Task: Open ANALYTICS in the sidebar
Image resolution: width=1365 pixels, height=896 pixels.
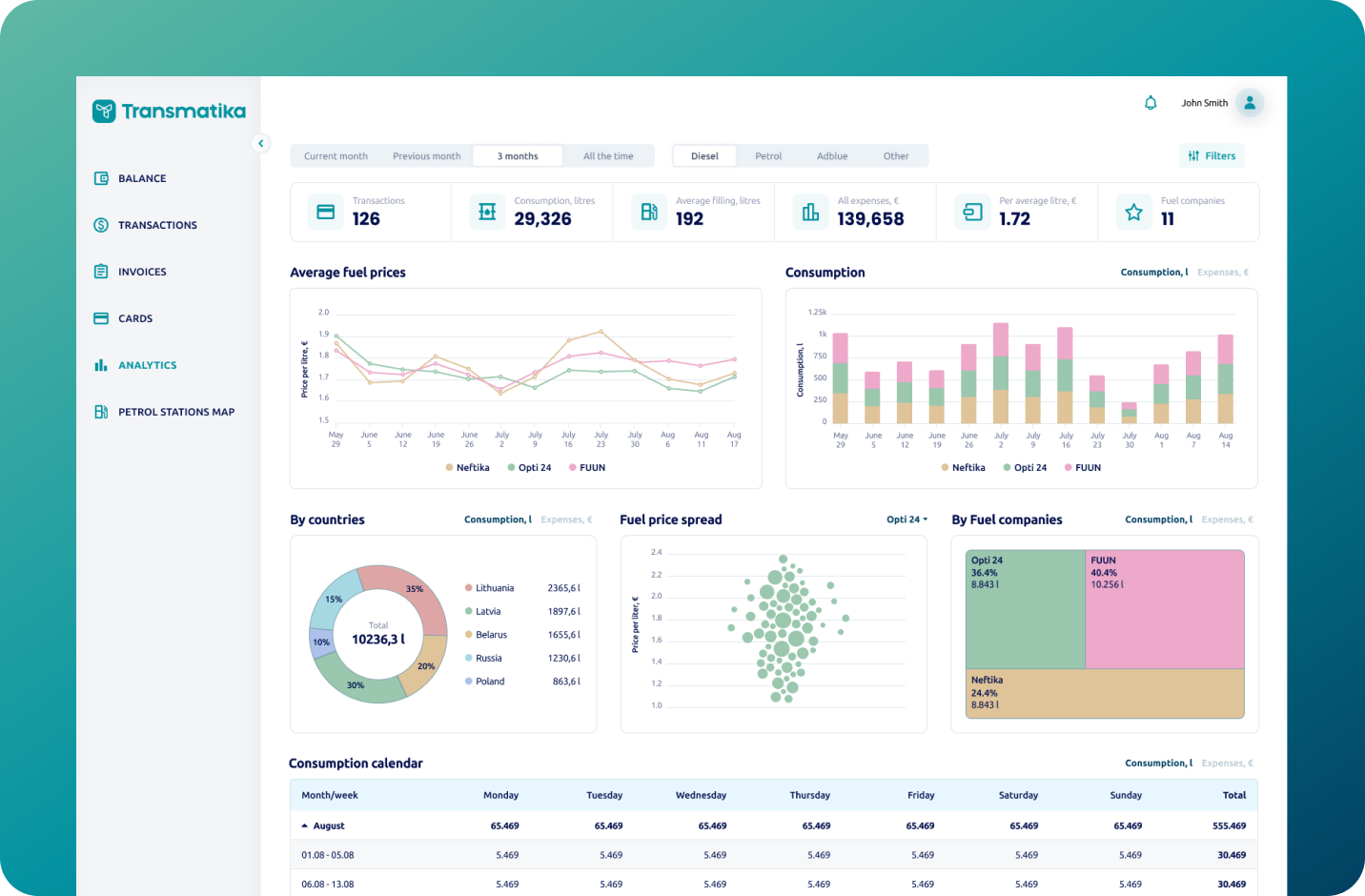Action: [147, 365]
